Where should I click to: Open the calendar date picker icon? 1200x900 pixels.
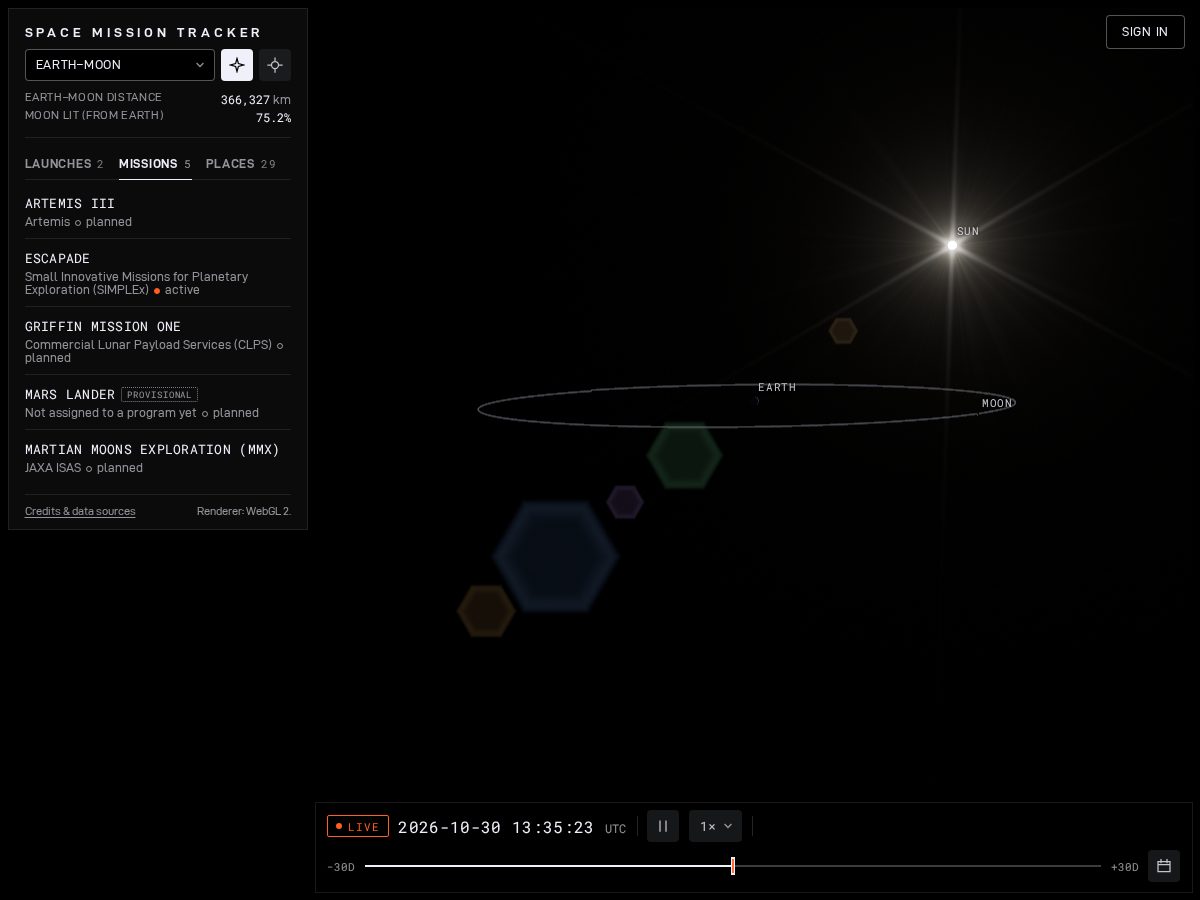tap(1164, 866)
